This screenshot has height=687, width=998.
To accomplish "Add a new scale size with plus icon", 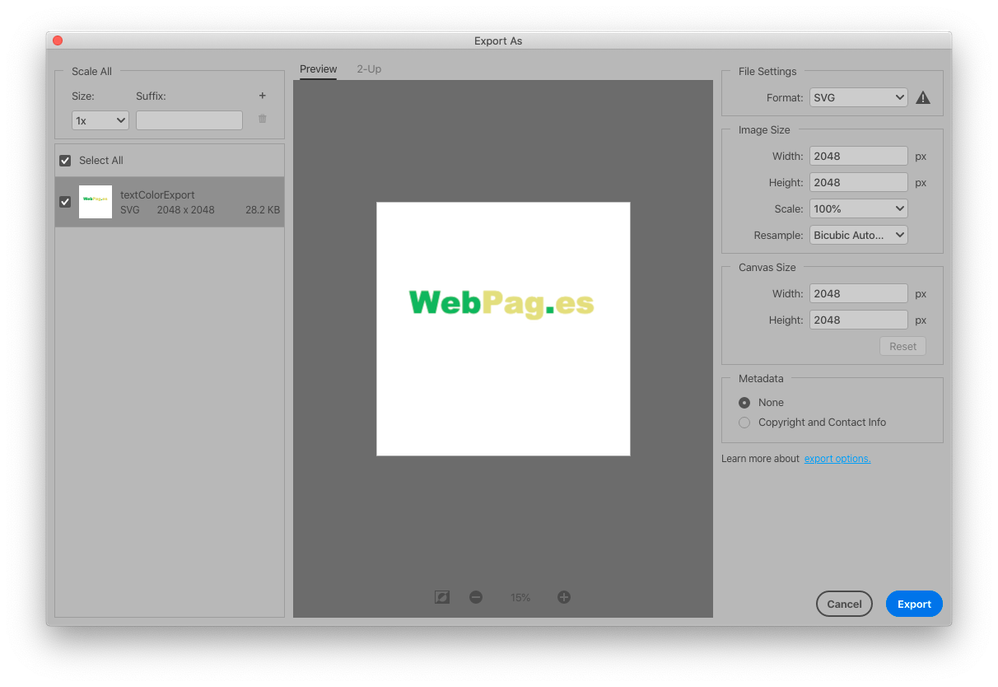I will pyautogui.click(x=262, y=96).
